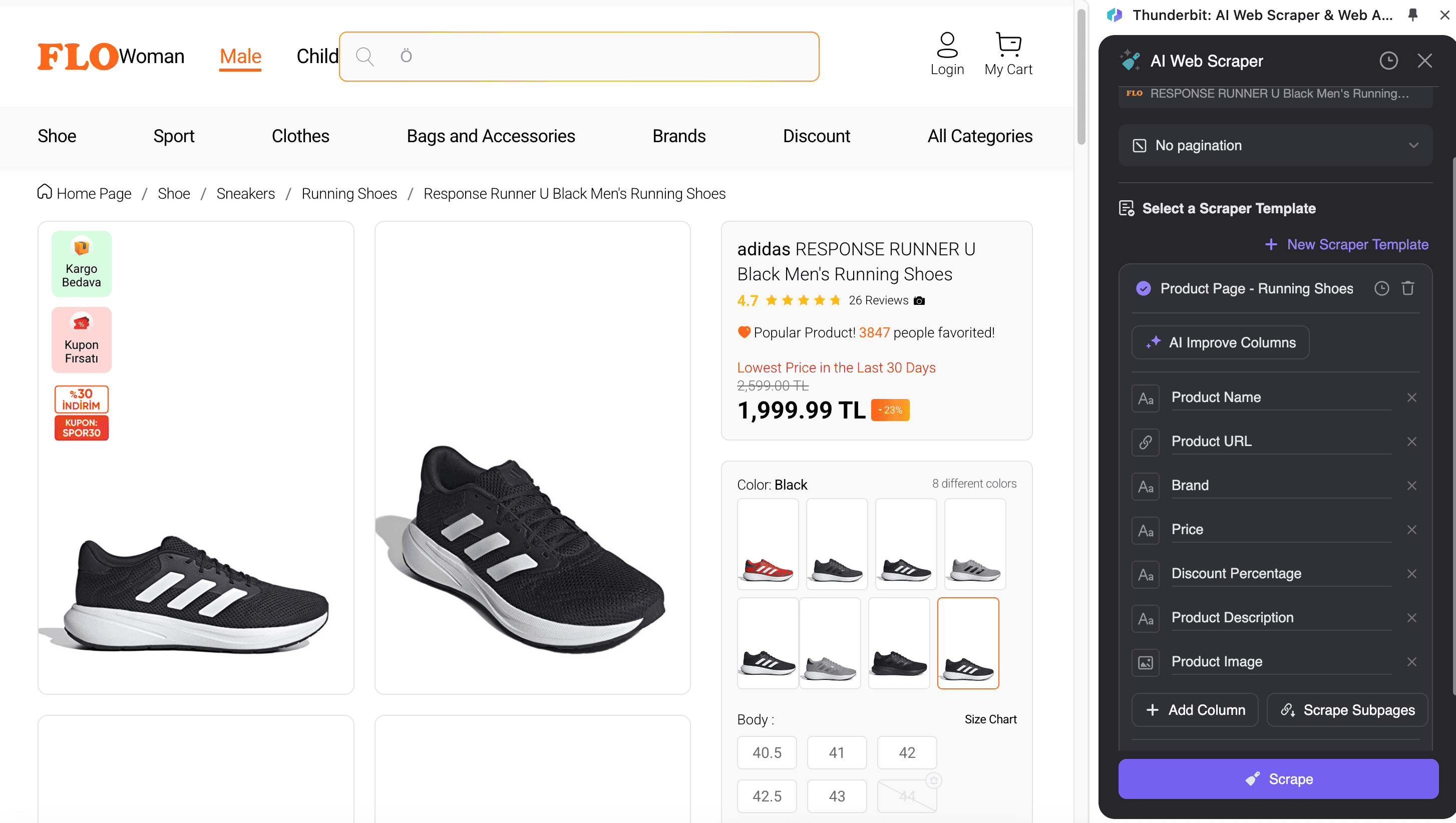Click the search magnifier icon

(365, 57)
